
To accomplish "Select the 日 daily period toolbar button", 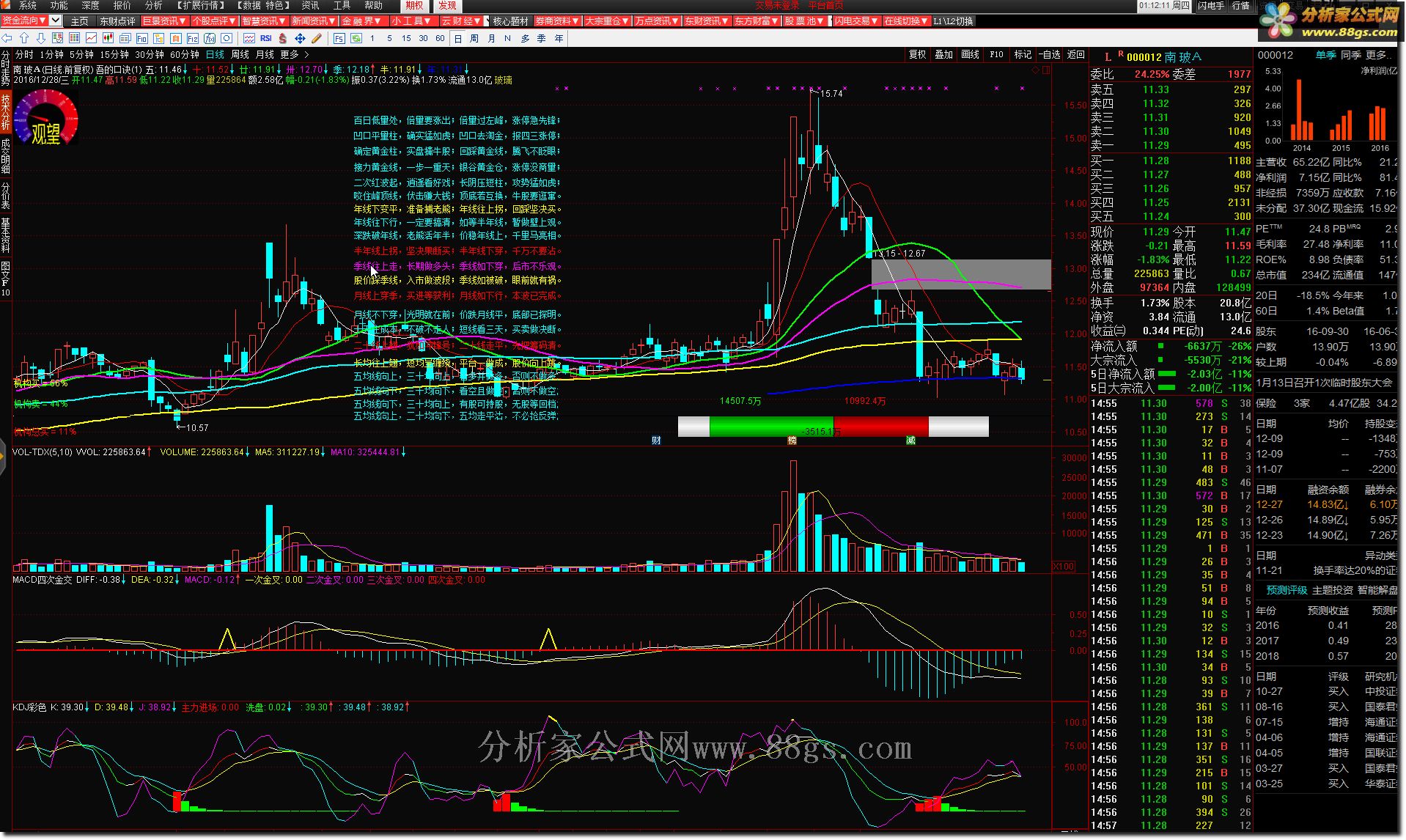I will click(457, 38).
